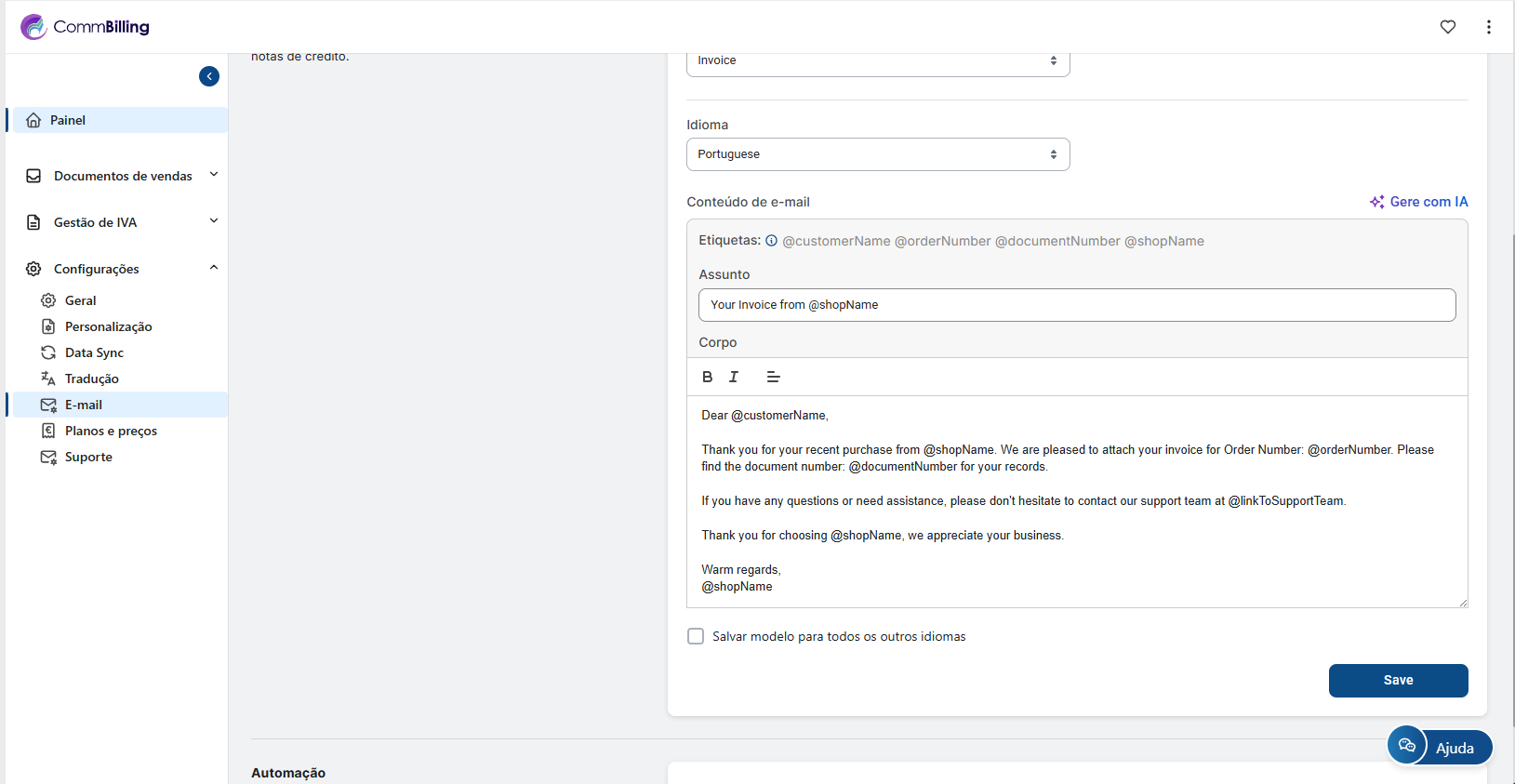1515x784 pixels.
Task: Open the Invoice document type dropdown
Action: coord(877,61)
